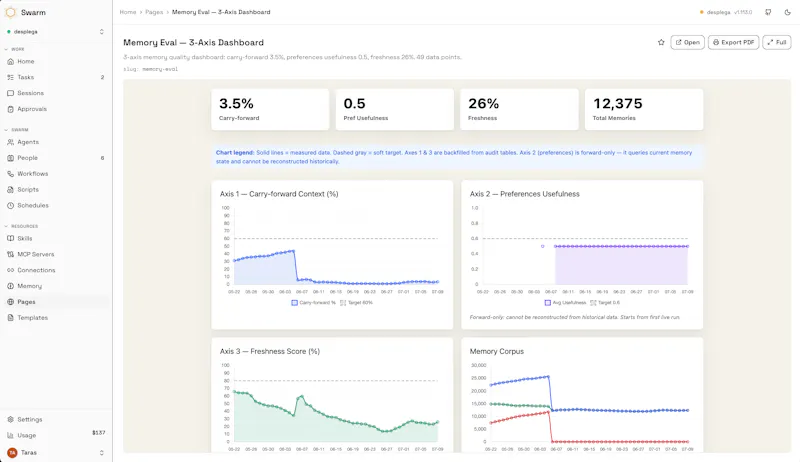Viewport: 800px width, 462px height.
Task: Toggle dark mode moon icon
Action: pyautogui.click(x=787, y=12)
